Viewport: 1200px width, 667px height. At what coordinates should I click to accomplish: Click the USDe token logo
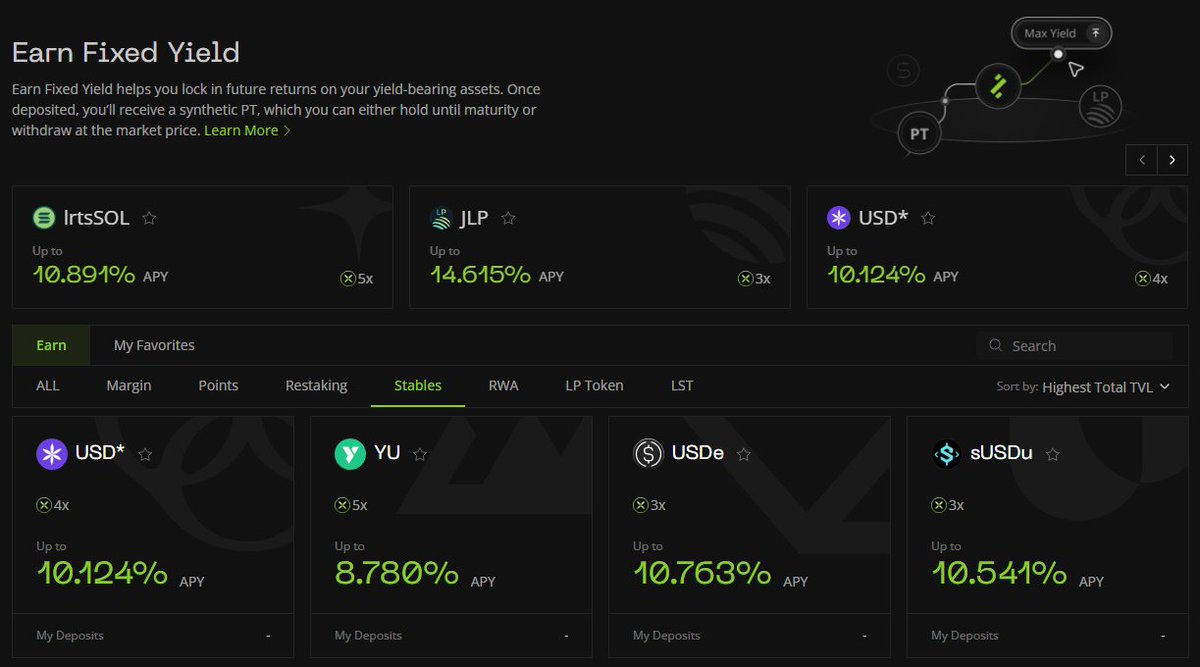[648, 453]
